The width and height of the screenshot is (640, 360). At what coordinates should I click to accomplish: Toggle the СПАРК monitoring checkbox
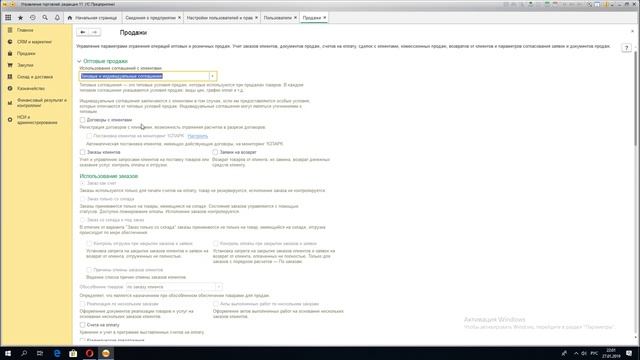(x=89, y=136)
